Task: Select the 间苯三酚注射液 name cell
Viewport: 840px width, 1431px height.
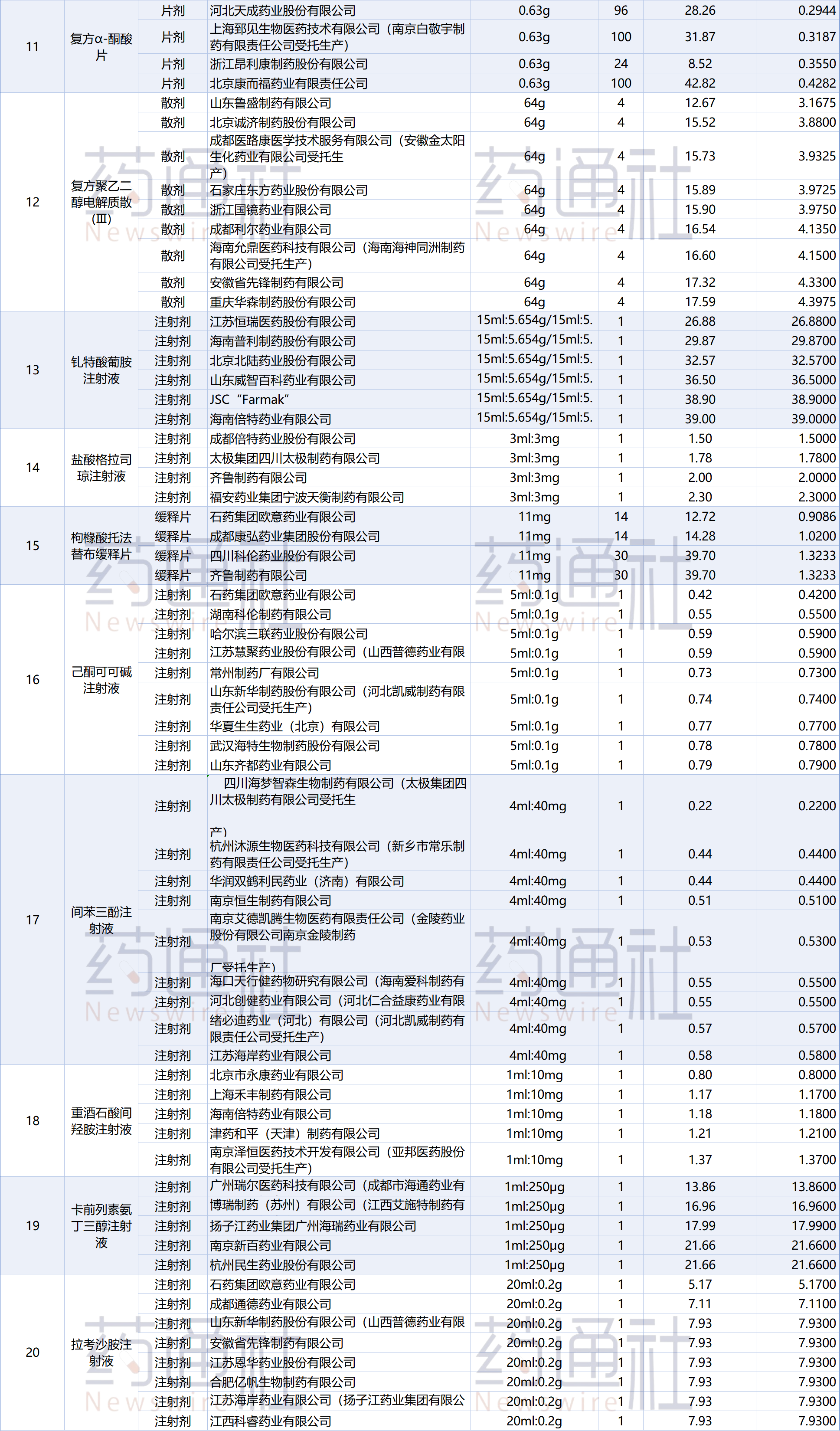Action: (x=101, y=919)
